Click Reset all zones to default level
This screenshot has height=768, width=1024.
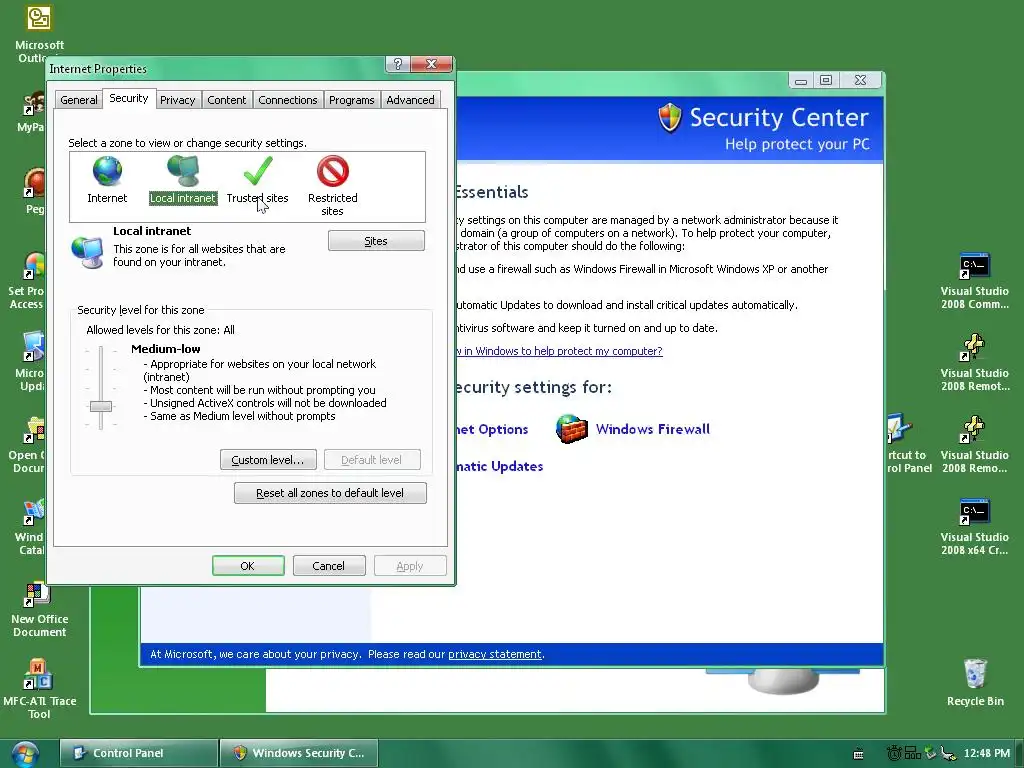coord(330,493)
